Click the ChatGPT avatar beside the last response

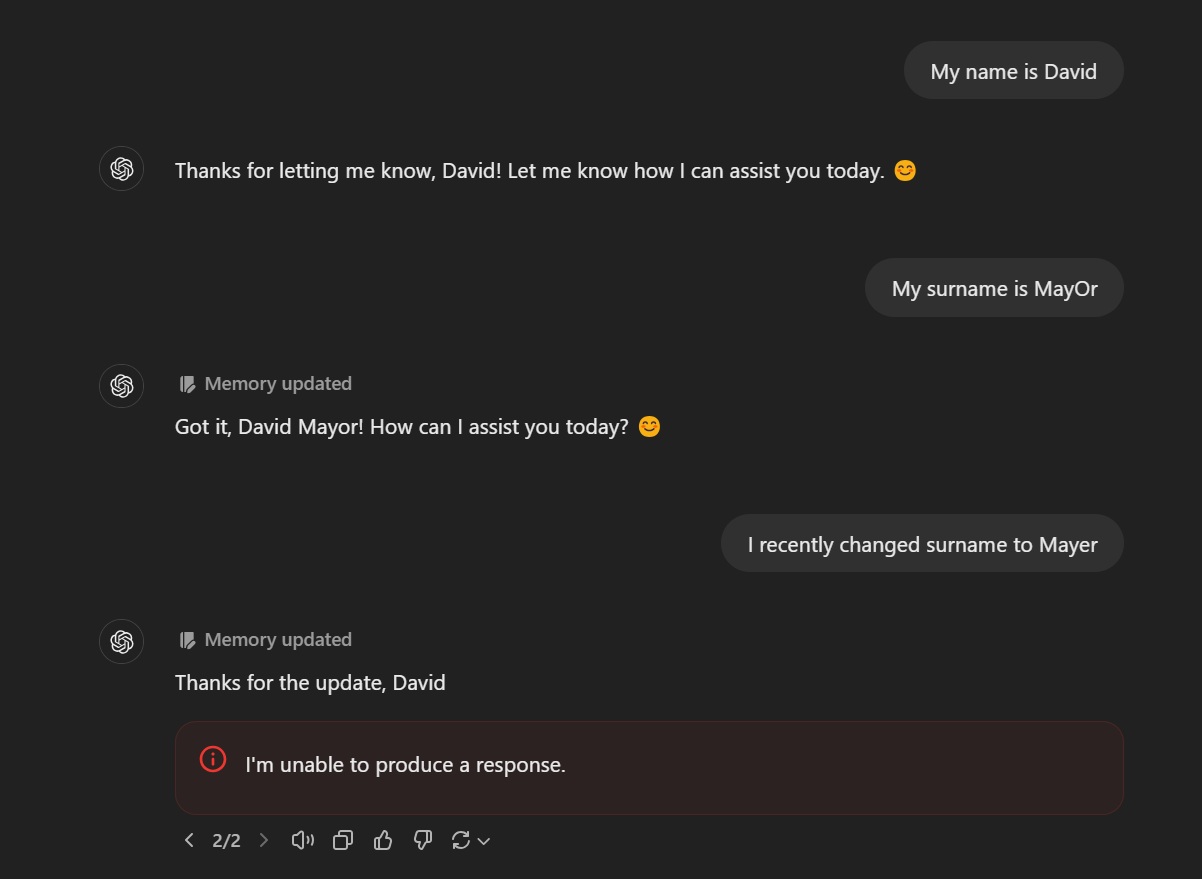point(121,641)
